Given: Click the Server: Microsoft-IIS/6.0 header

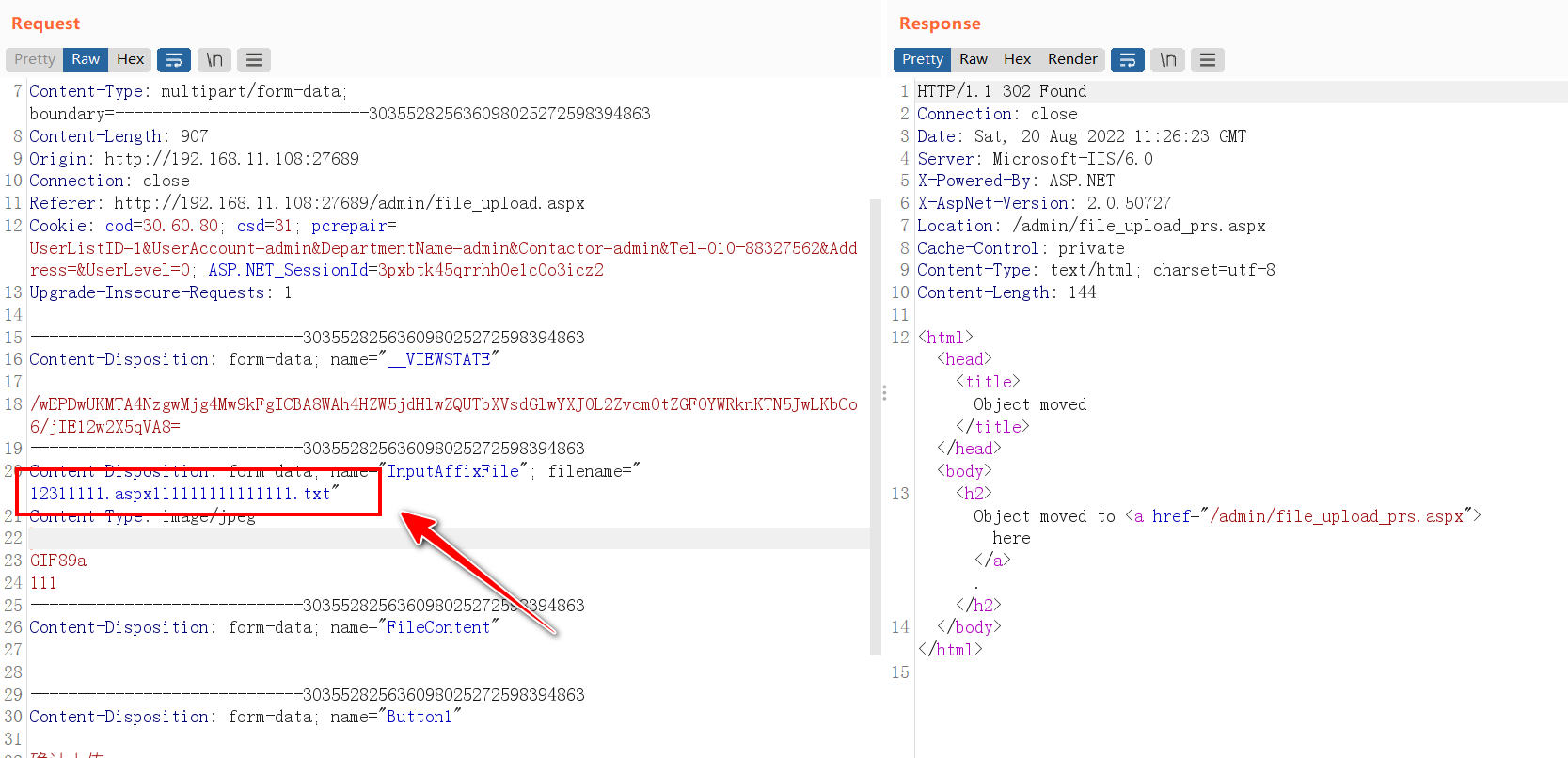Looking at the screenshot, I should point(1035,159).
